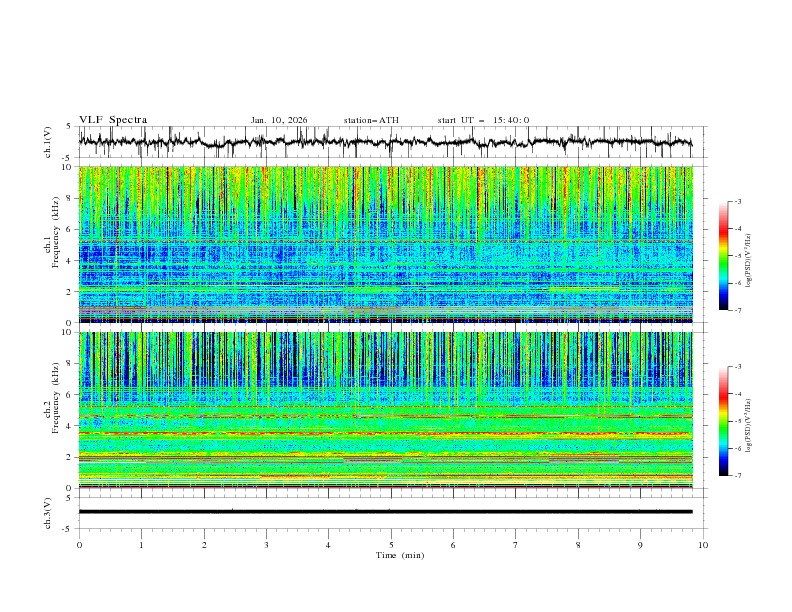Click the time axis tick label "0"
The height and width of the screenshot is (612, 792).
click(x=79, y=545)
